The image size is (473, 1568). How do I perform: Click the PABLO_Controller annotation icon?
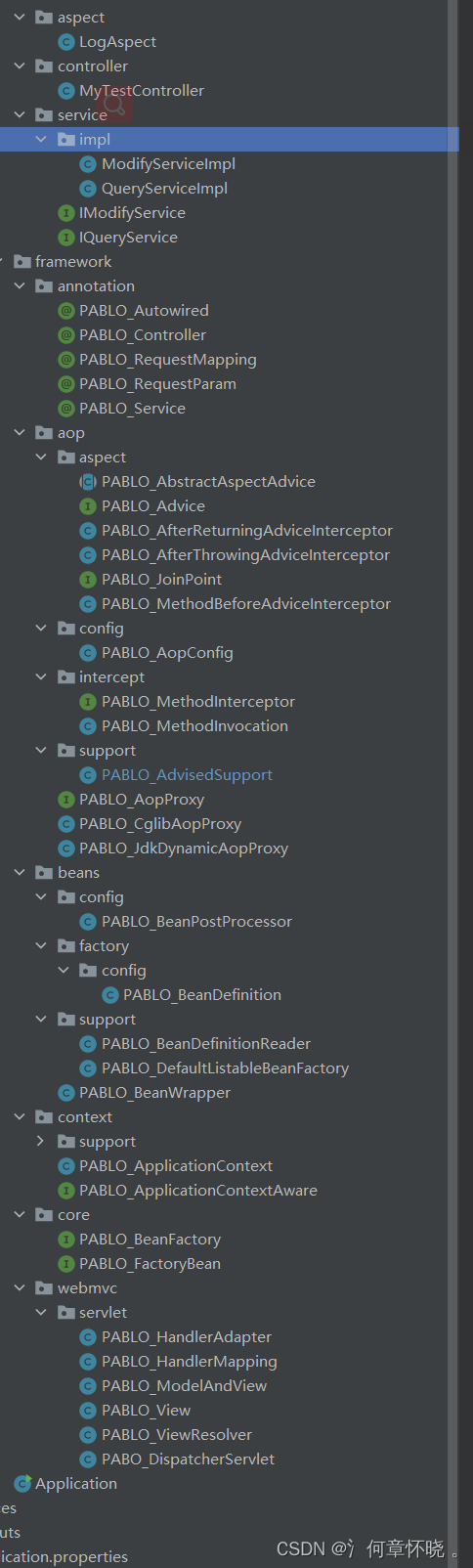66,335
